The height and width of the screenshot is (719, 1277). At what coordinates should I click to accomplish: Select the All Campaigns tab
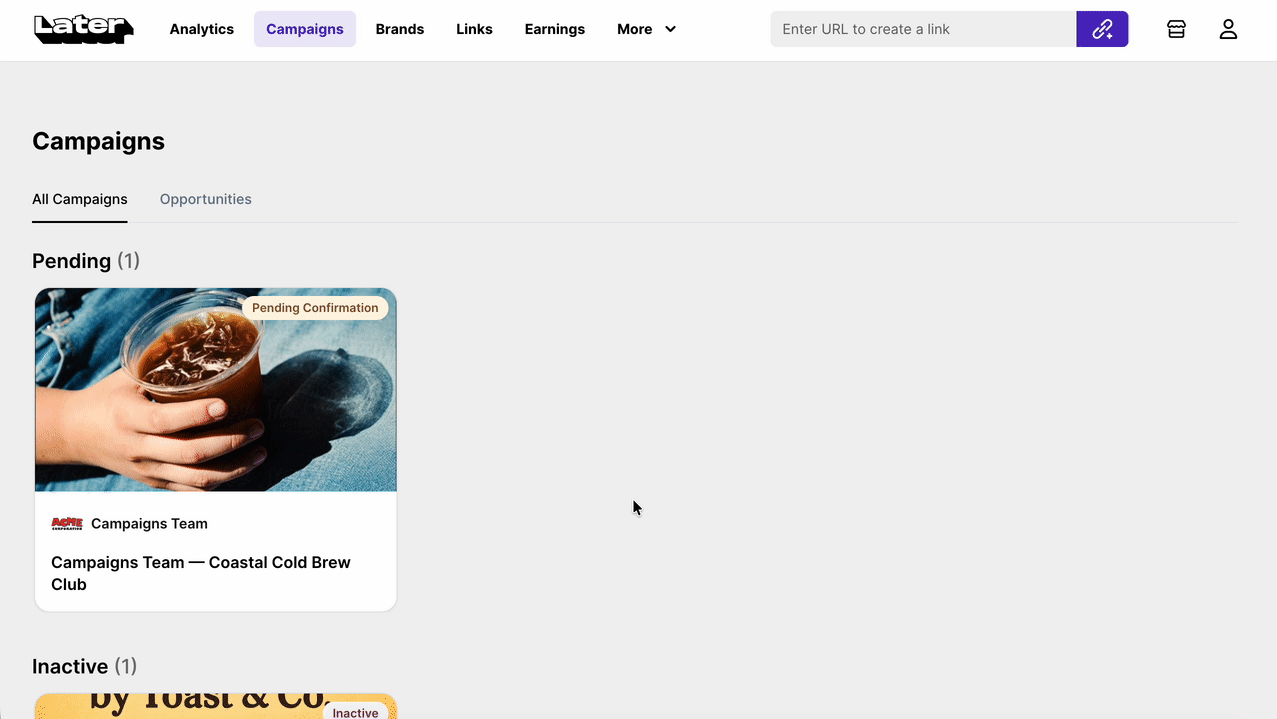(x=80, y=199)
